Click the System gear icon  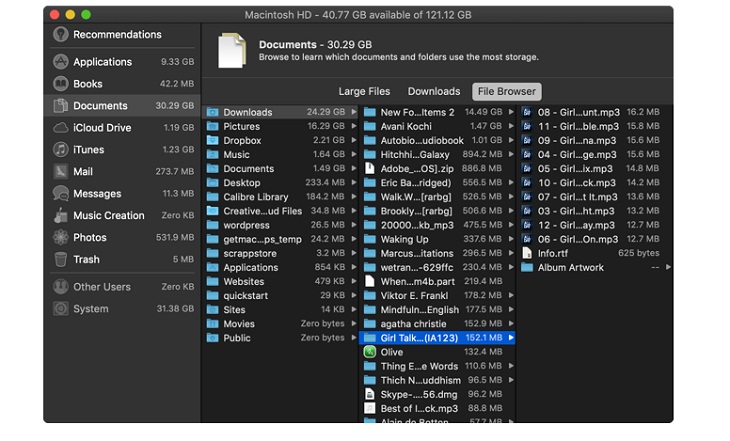coord(61,309)
